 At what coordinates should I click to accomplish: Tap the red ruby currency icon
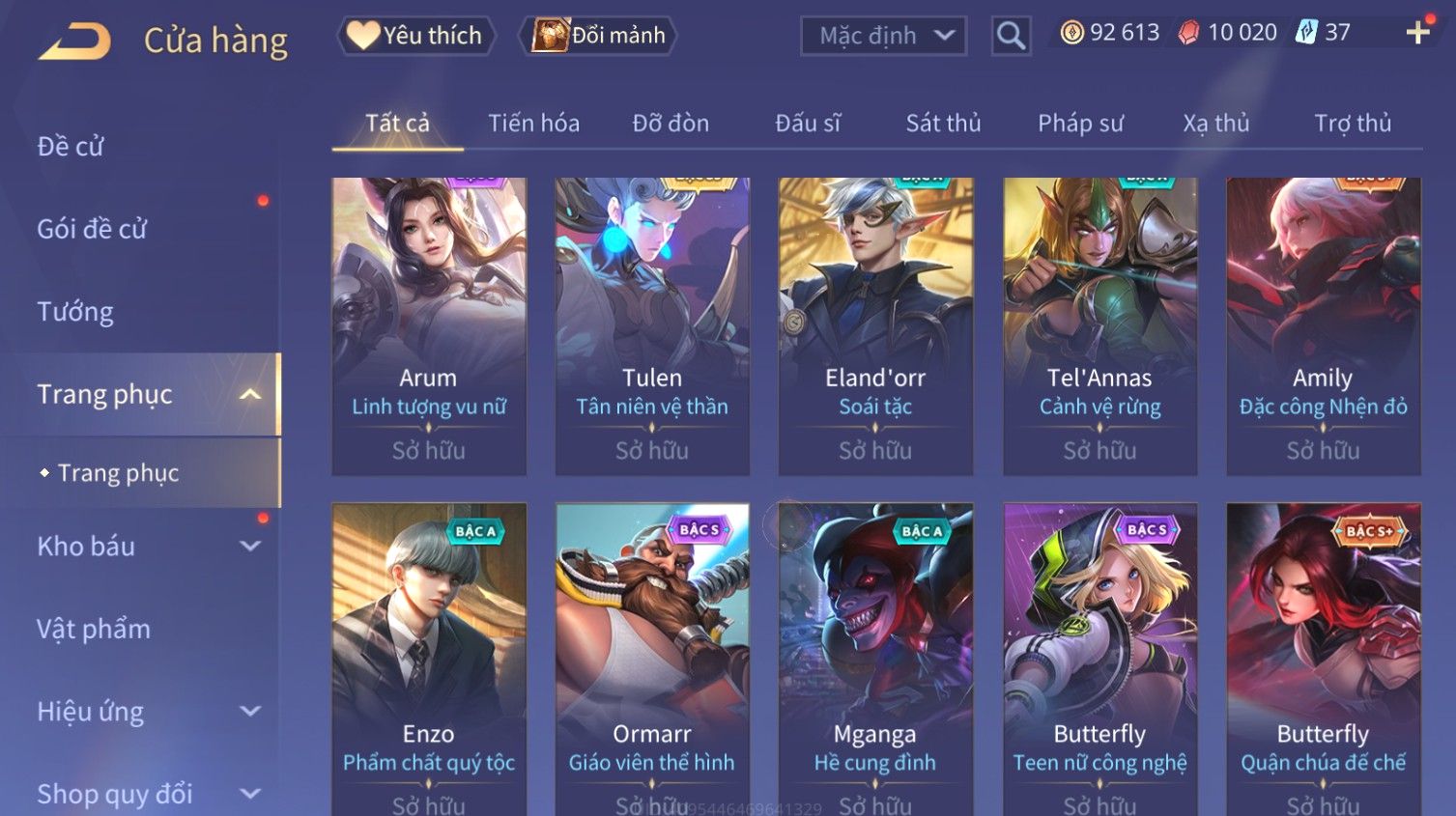click(1188, 33)
